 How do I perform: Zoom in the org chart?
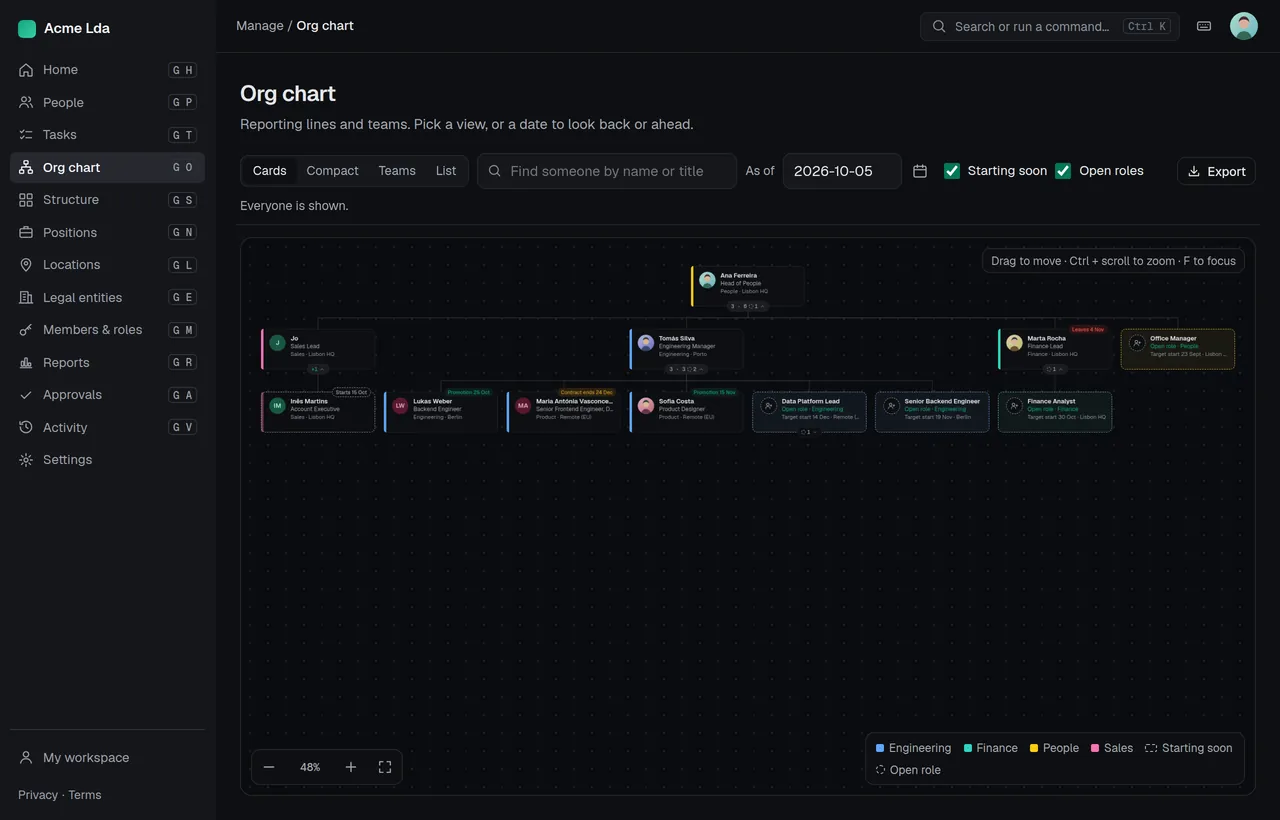(x=351, y=767)
